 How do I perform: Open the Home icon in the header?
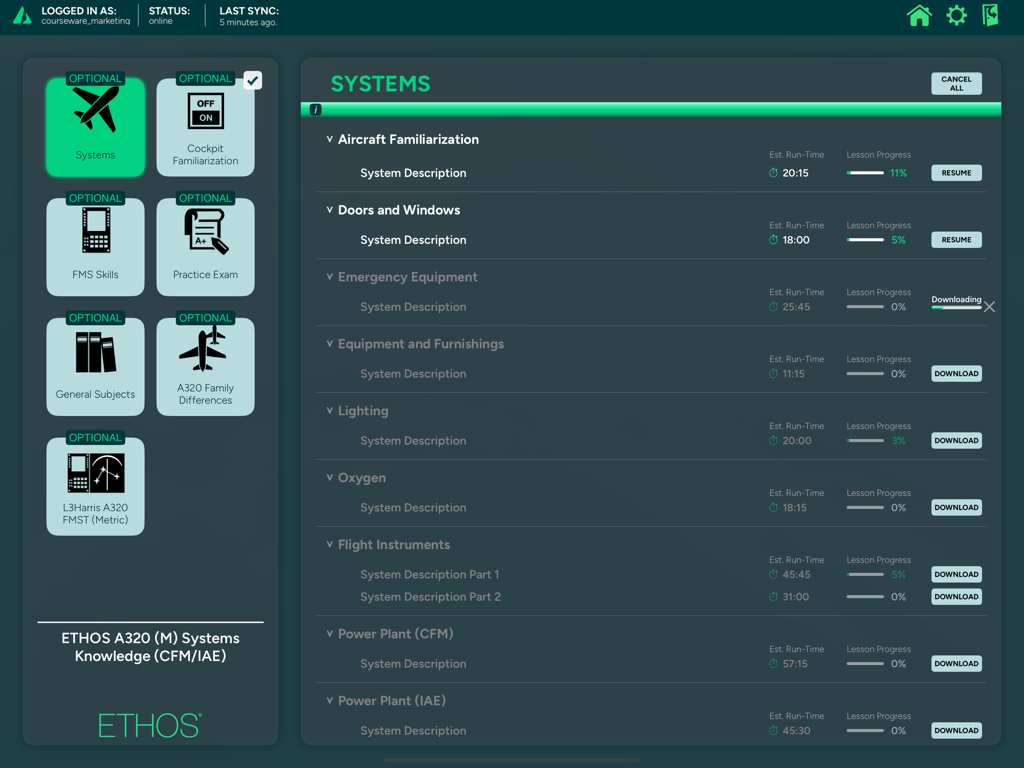[x=919, y=15]
